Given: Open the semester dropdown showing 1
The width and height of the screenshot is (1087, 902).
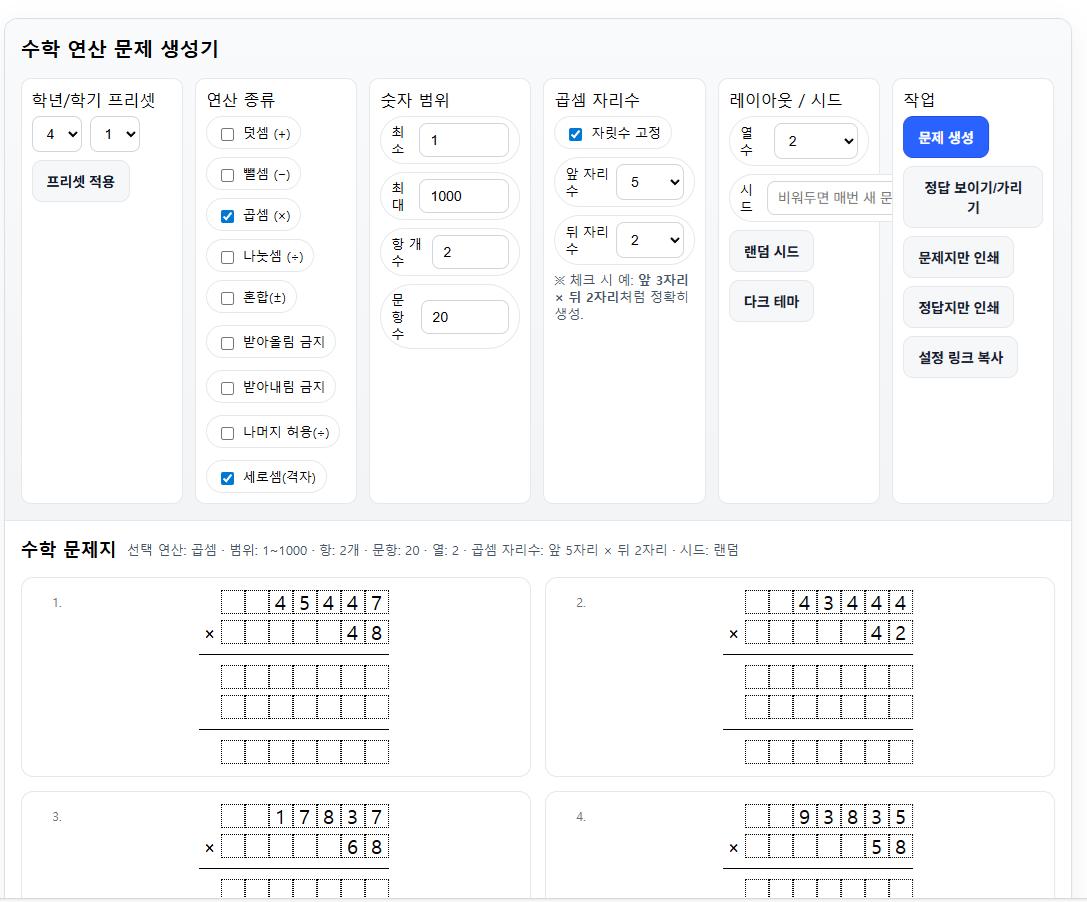Looking at the screenshot, I should tap(115, 135).
